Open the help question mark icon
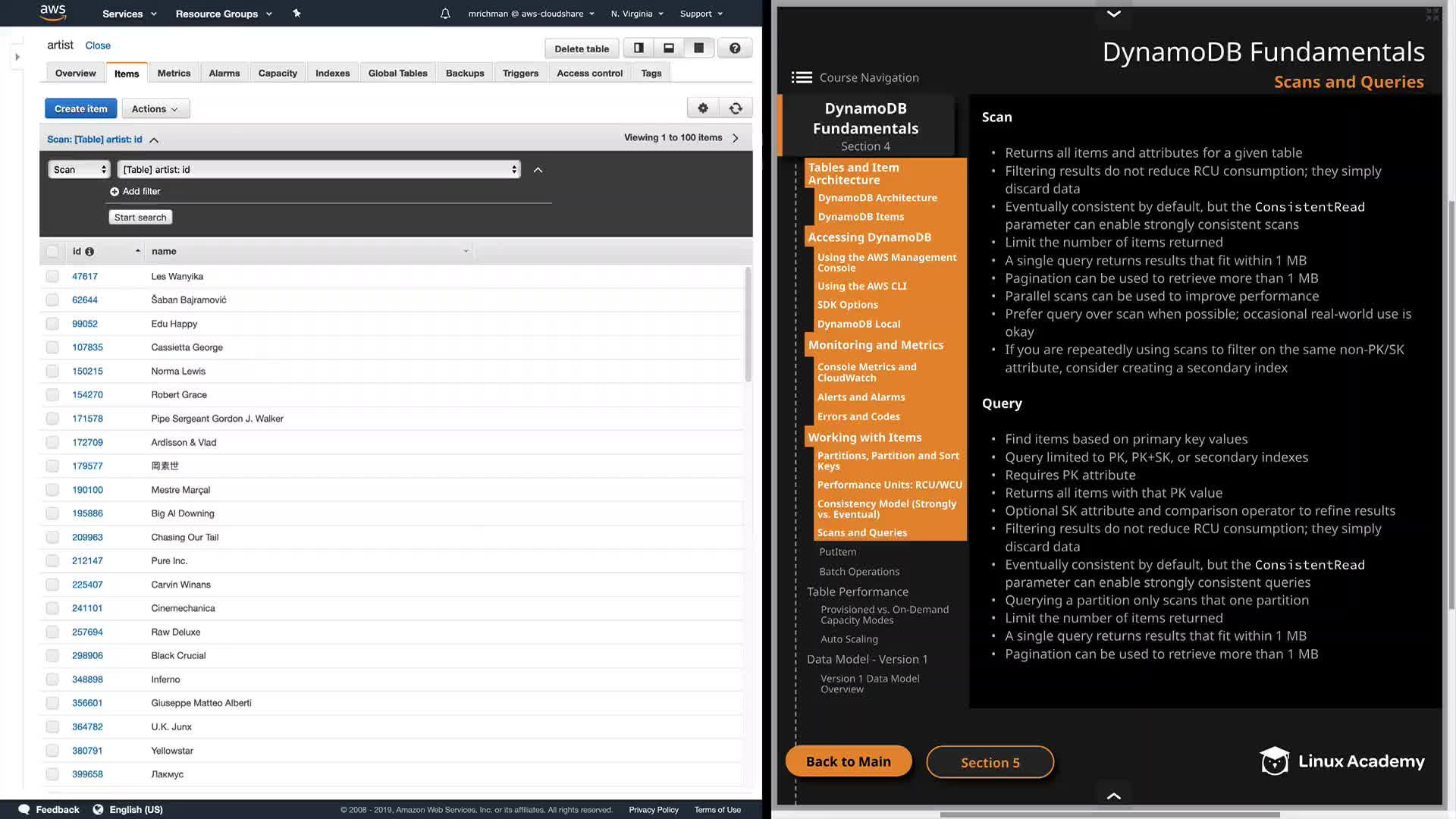 [734, 49]
